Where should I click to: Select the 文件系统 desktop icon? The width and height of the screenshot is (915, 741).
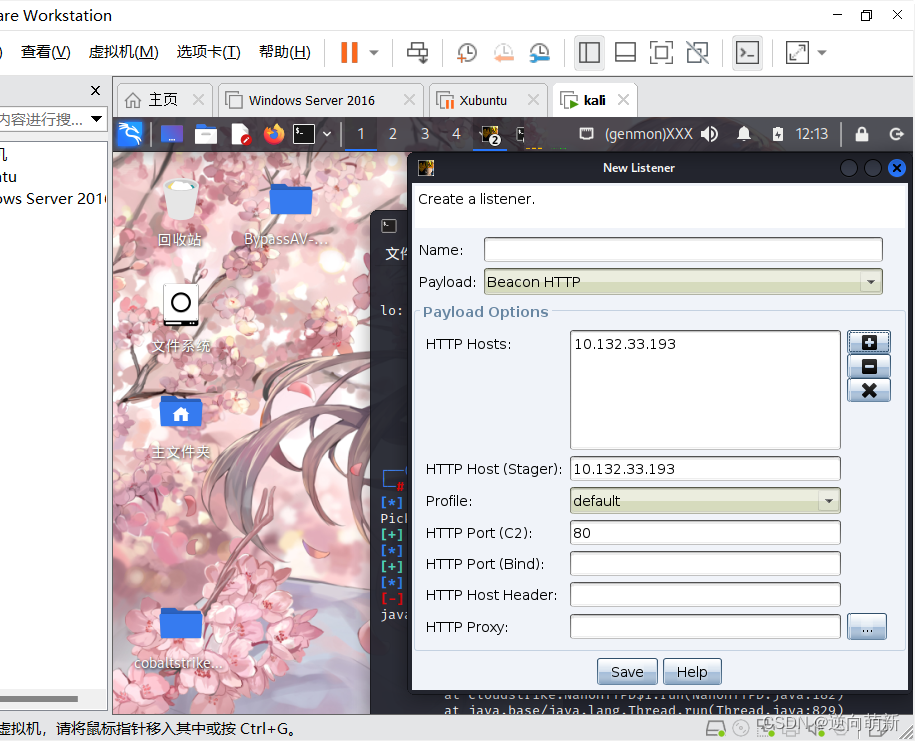181,319
